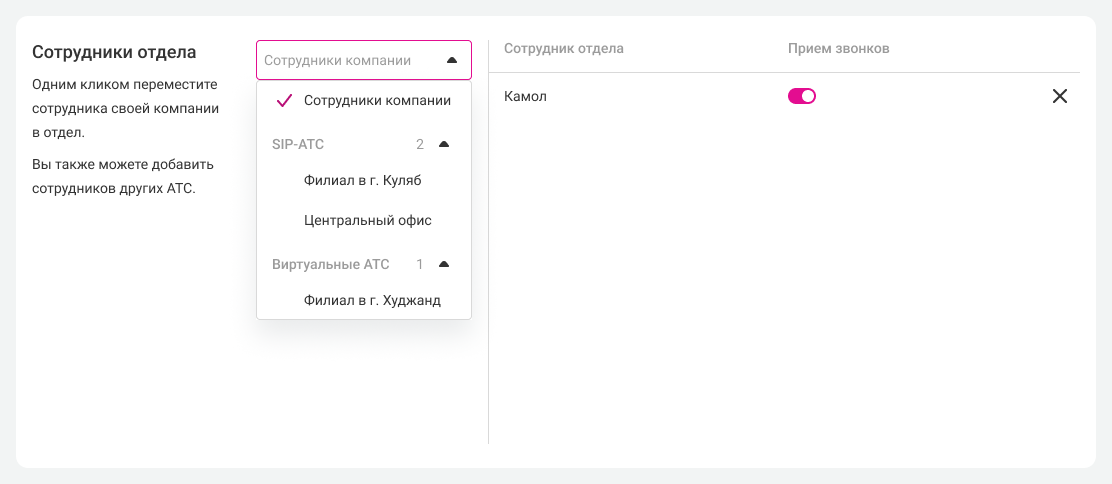Disable call reception toggle for Камол
The height and width of the screenshot is (484, 1112).
pyautogui.click(x=802, y=96)
